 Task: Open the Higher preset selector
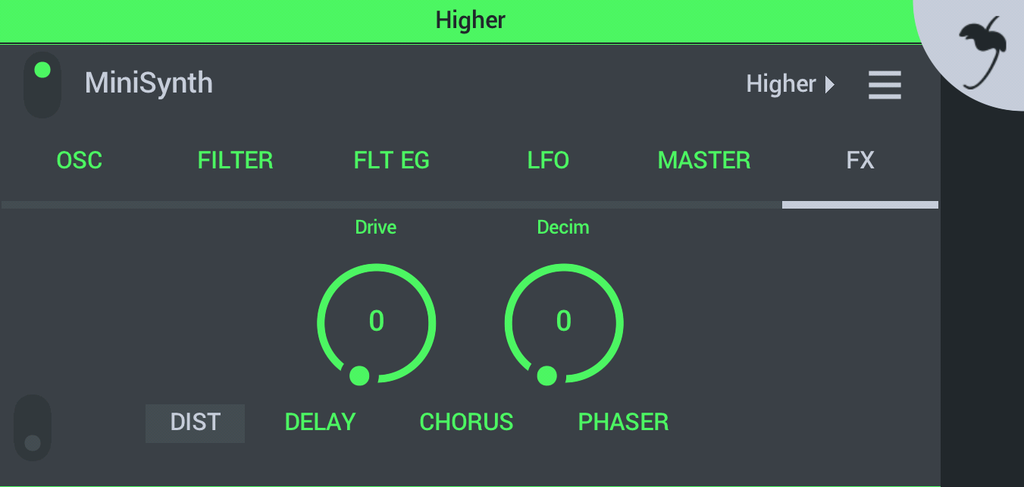790,84
